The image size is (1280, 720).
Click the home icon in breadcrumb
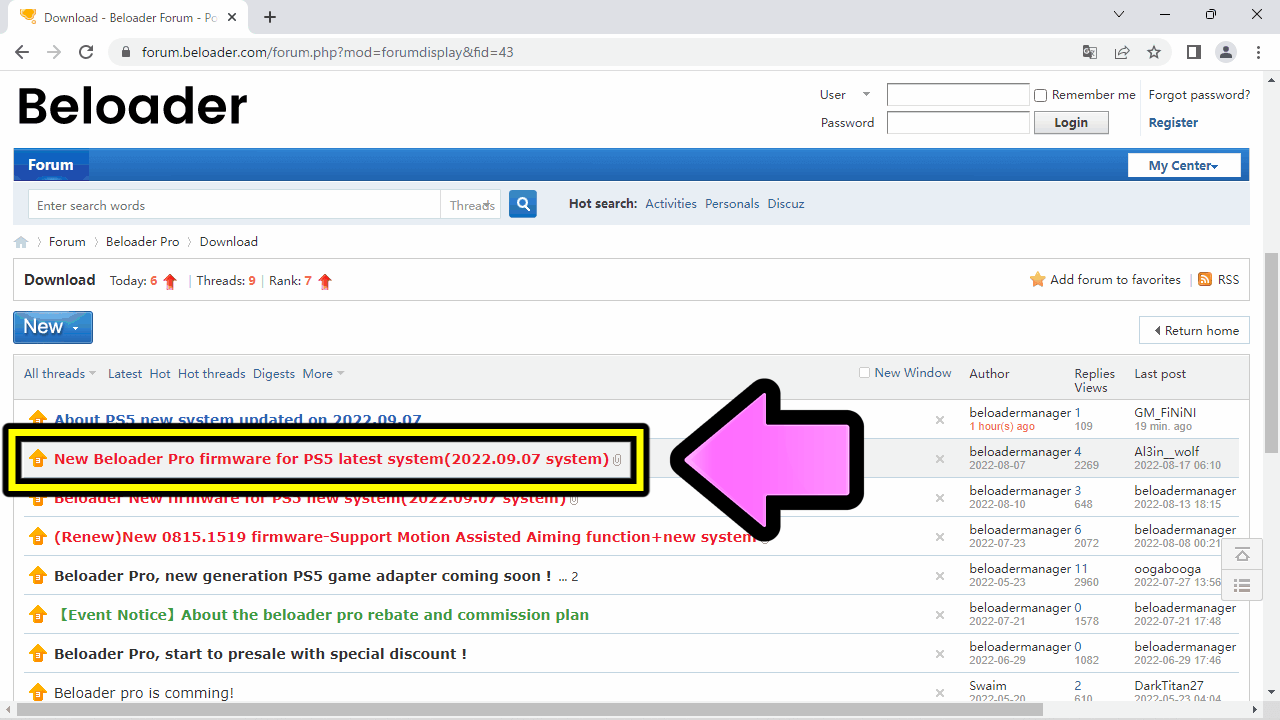(21, 242)
